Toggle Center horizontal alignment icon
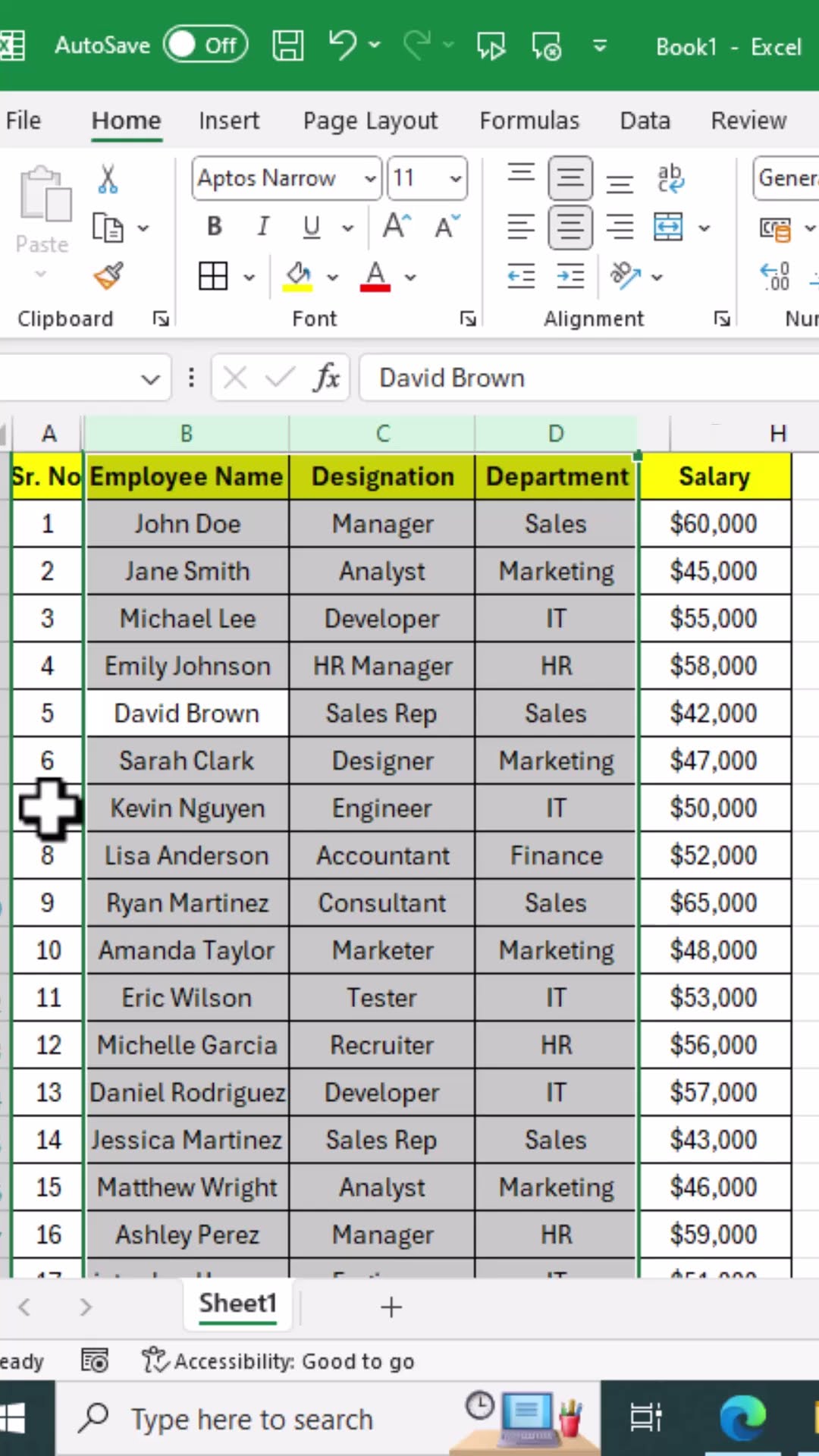 coord(570,227)
